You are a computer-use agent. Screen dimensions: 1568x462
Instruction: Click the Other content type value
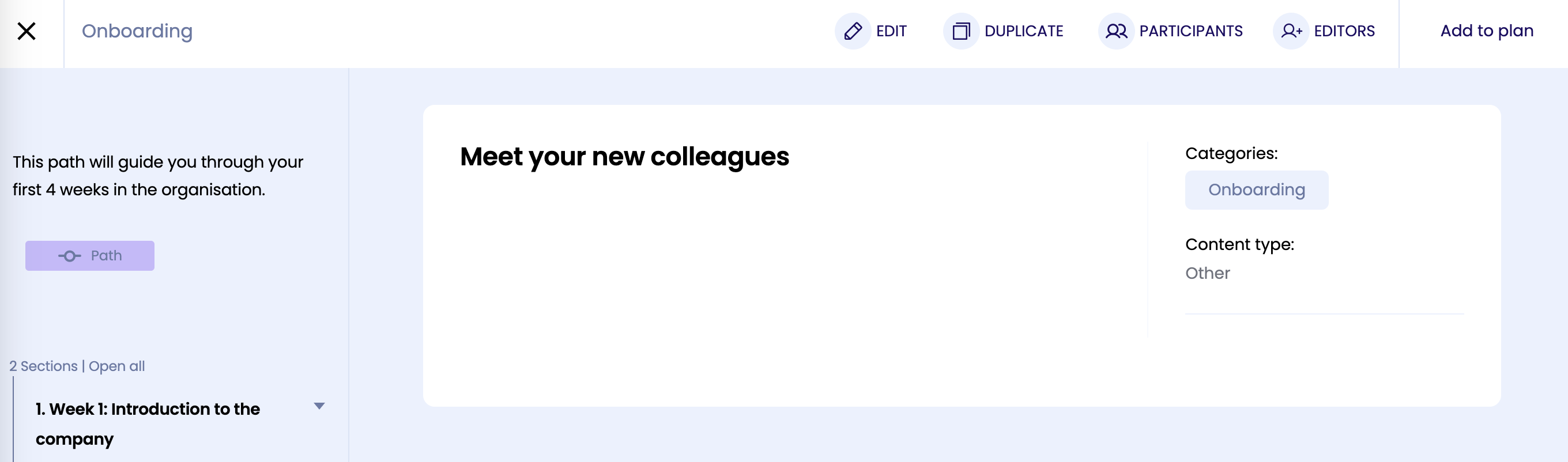1207,274
